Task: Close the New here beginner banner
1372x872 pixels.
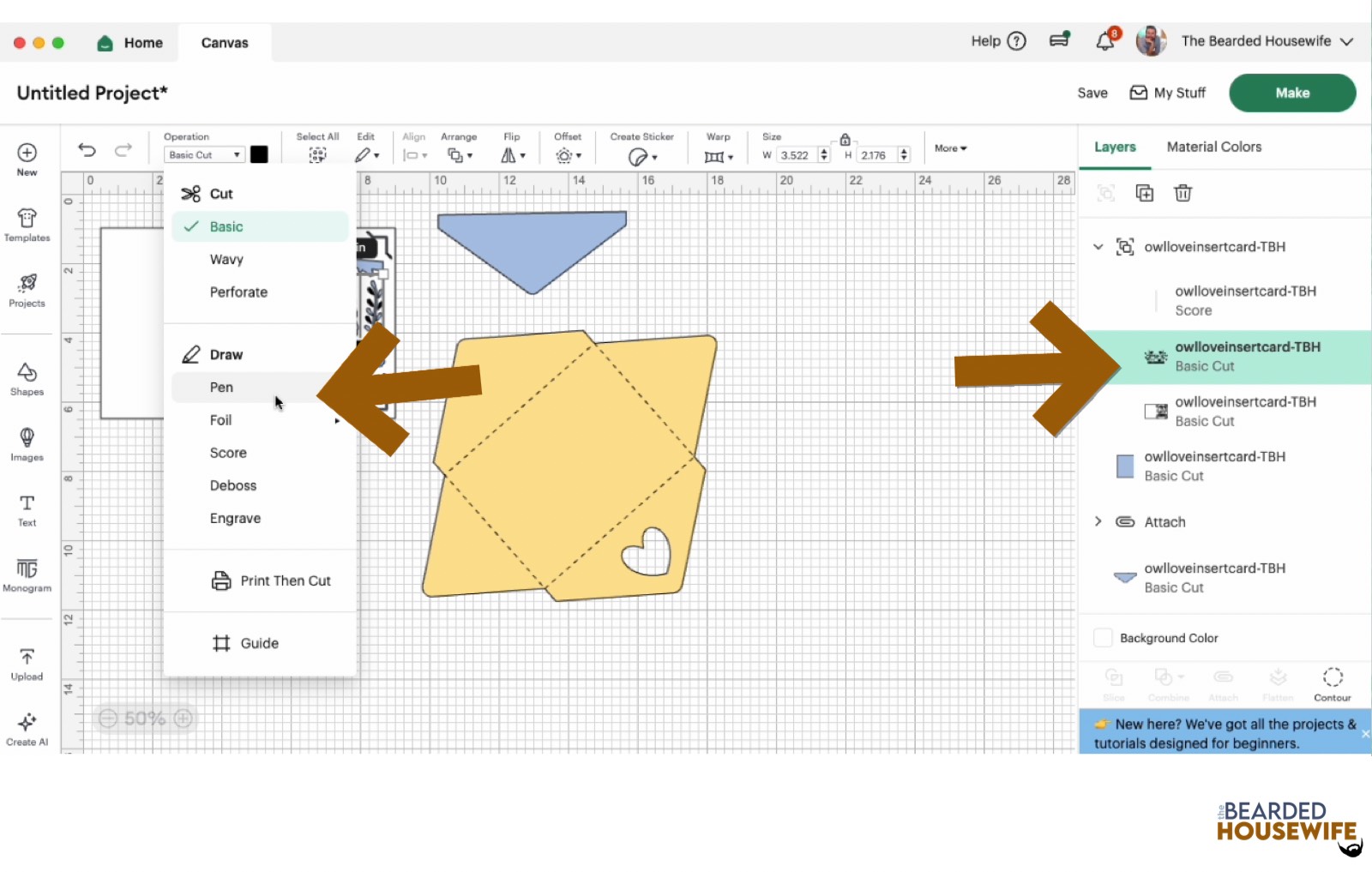Action: [1364, 734]
